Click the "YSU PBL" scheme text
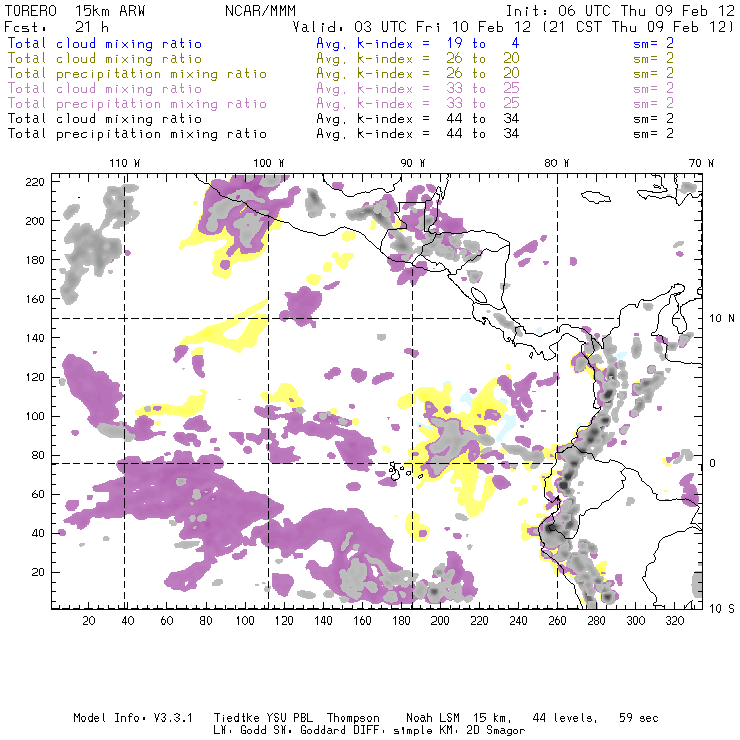Viewport: 740px width, 740px height. pyautogui.click(x=289, y=718)
